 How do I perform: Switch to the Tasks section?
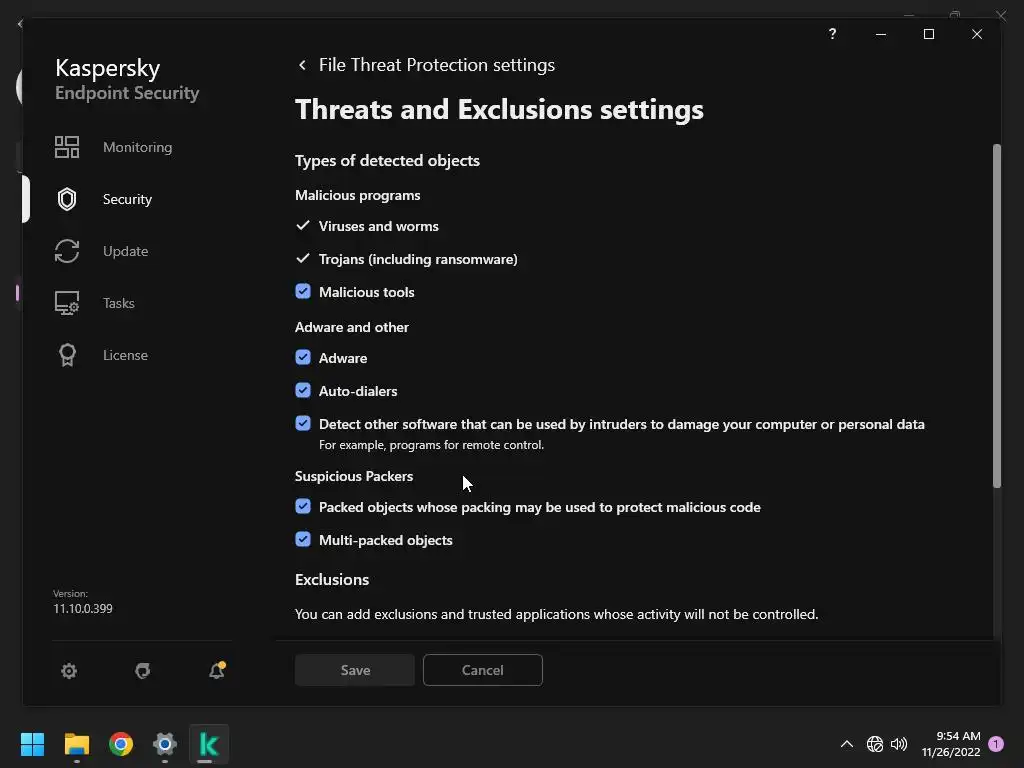click(x=119, y=303)
